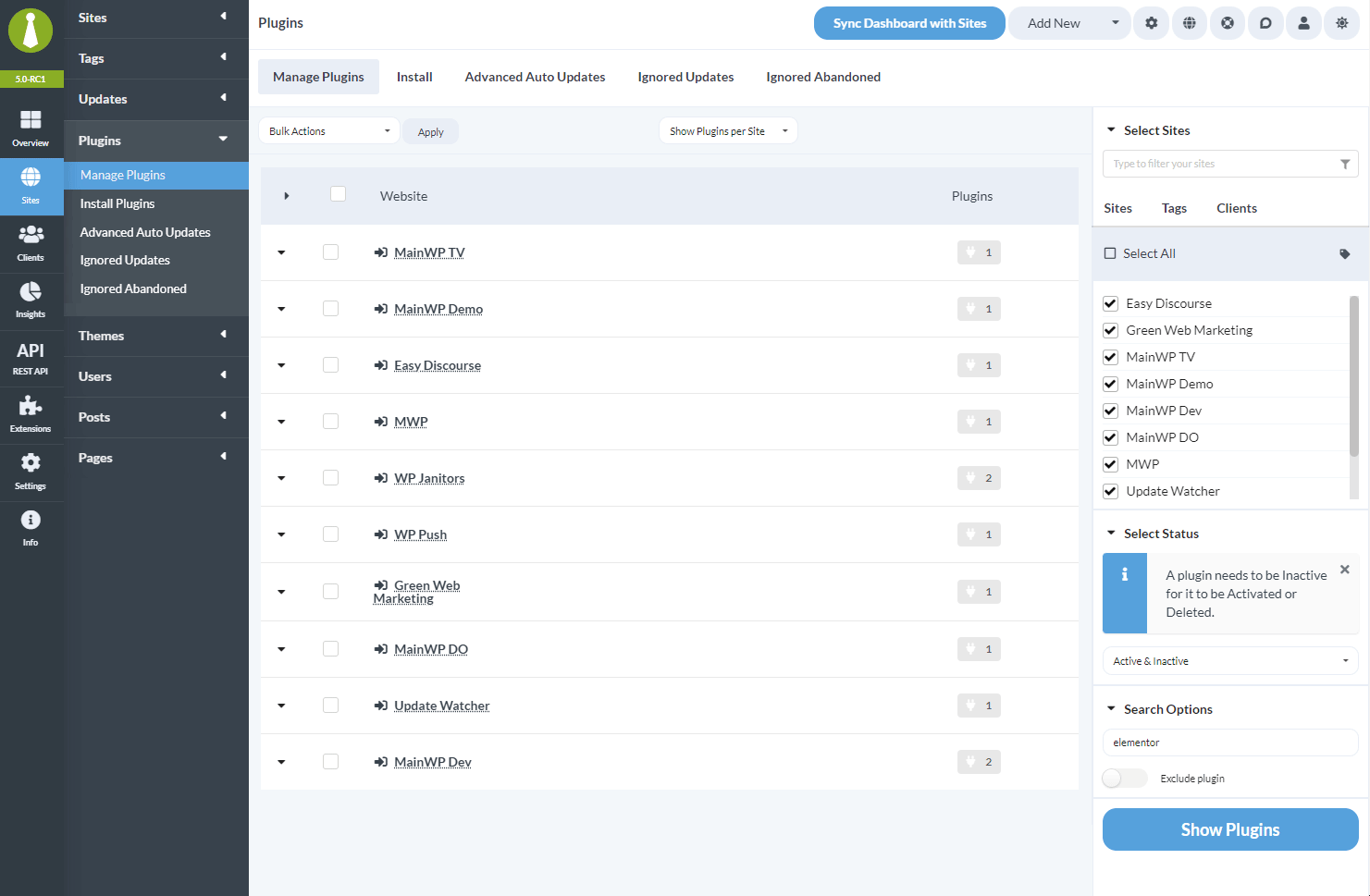Open the Bulk Actions dropdown
The width and height of the screenshot is (1370, 896).
[x=328, y=130]
